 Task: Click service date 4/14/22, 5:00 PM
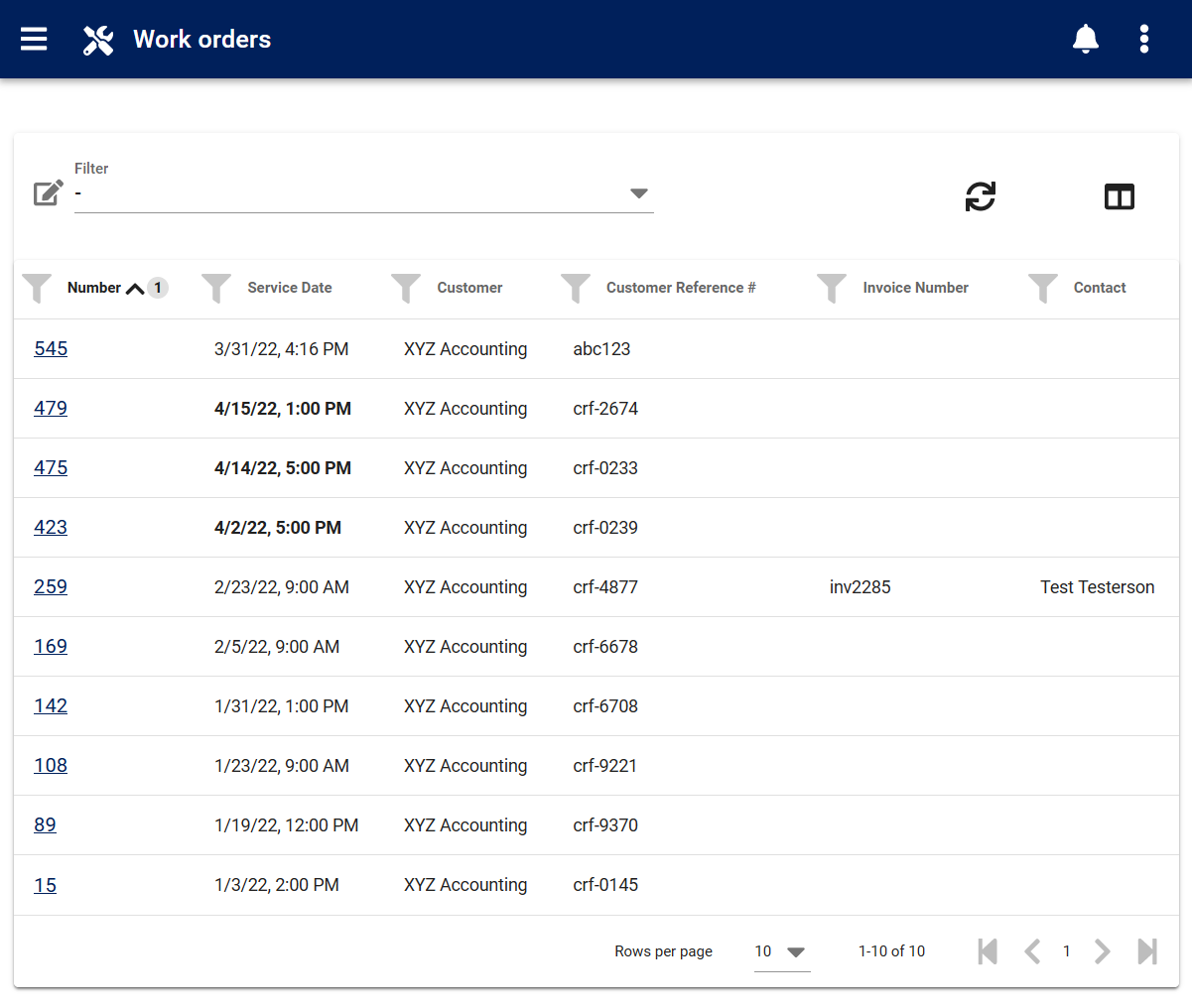tap(283, 467)
